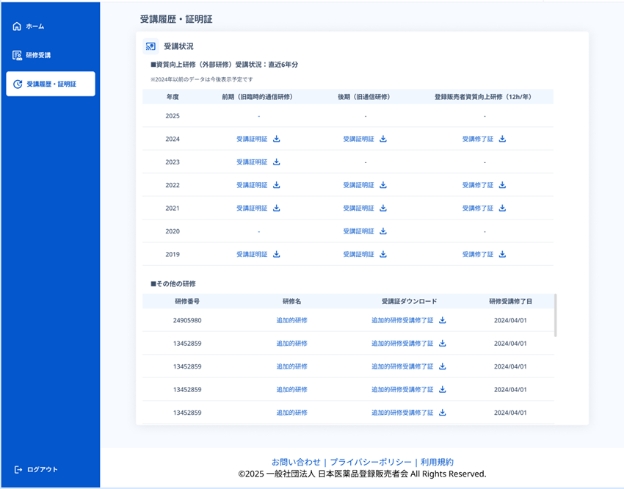Image resolution: width=624 pixels, height=489 pixels.
Task: Click the 2022 受講修了証 download icon
Action: [503, 185]
